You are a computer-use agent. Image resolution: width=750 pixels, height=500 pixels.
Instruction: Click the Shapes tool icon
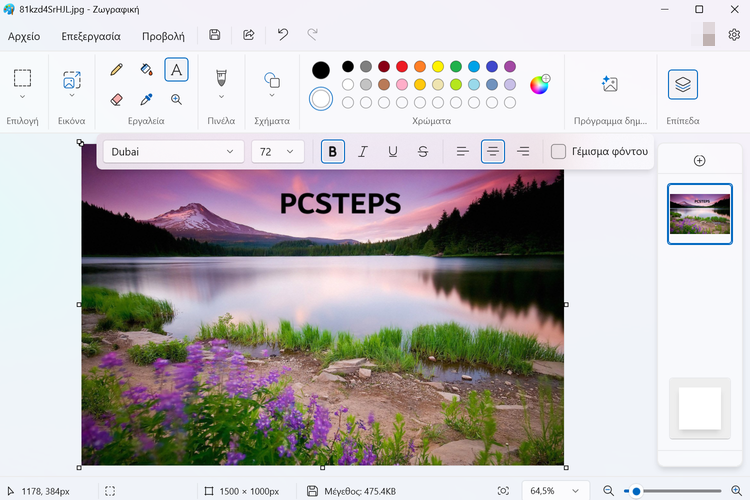(272, 80)
